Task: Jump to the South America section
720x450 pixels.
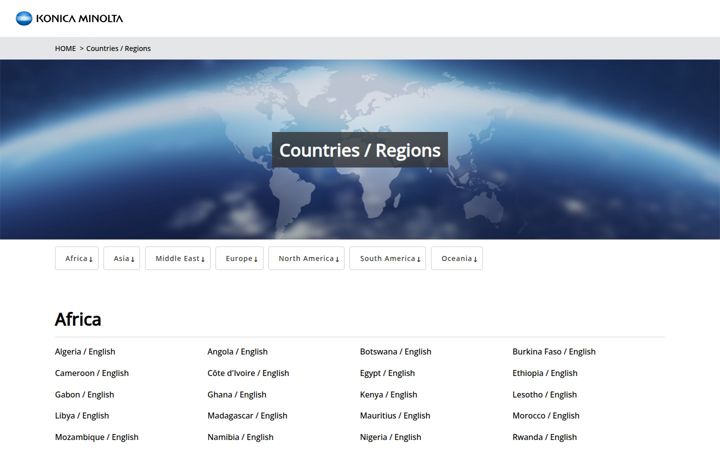Action: pyautogui.click(x=388, y=259)
